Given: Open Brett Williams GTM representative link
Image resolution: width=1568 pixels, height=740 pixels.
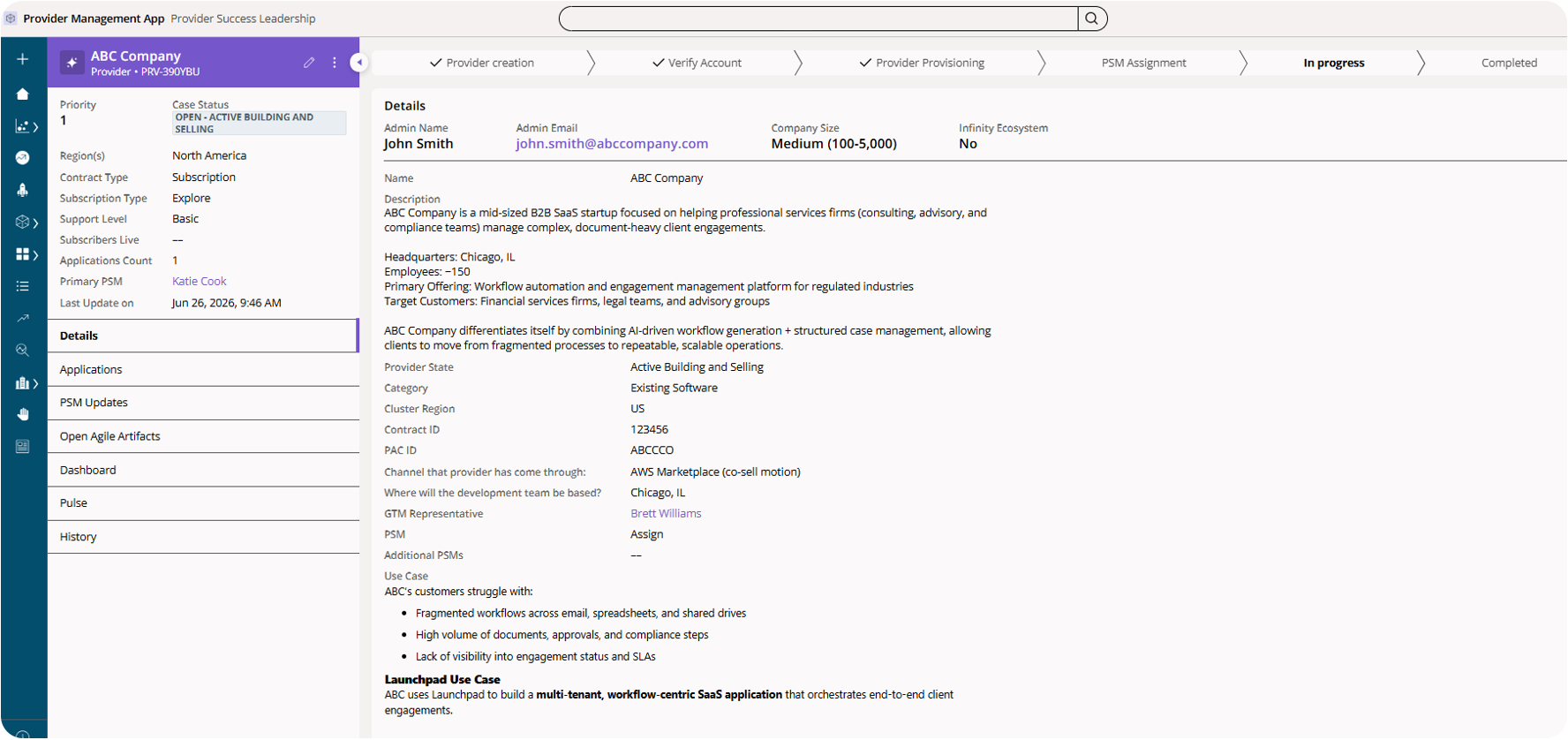Looking at the screenshot, I should pyautogui.click(x=666, y=514).
